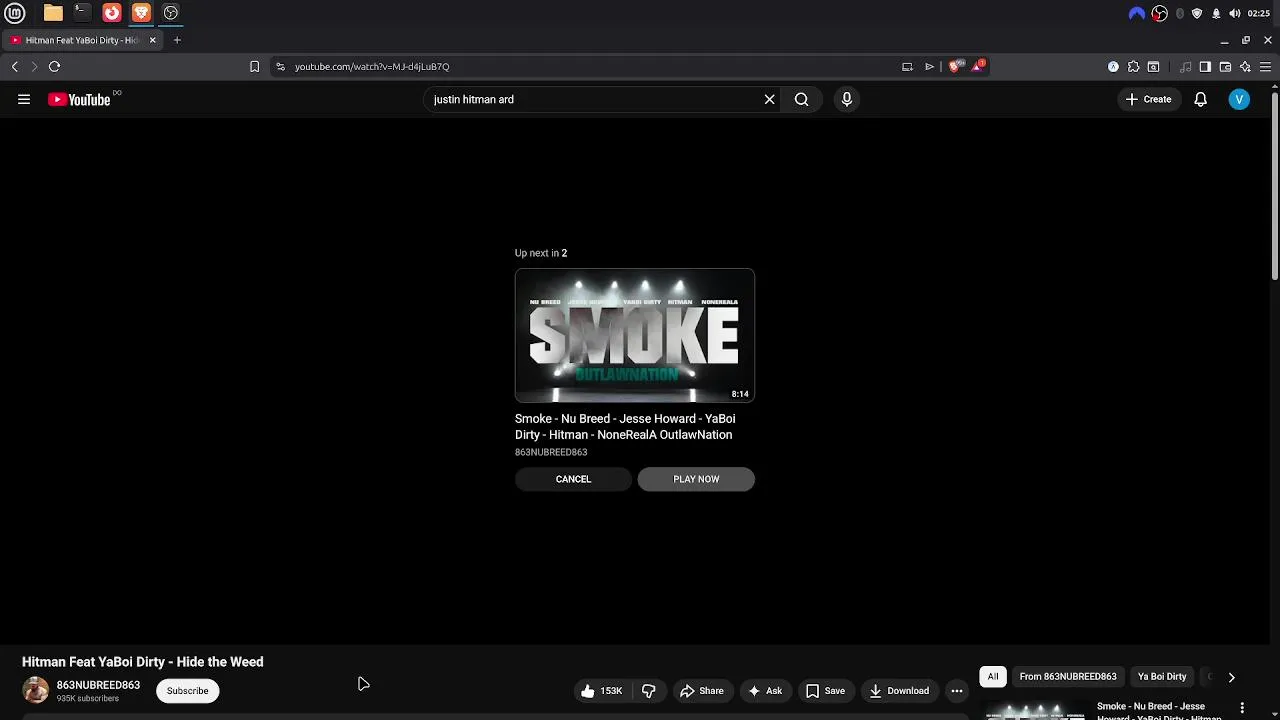This screenshot has height=720, width=1280.
Task: Launch Files manager from panel
Action: point(53,13)
